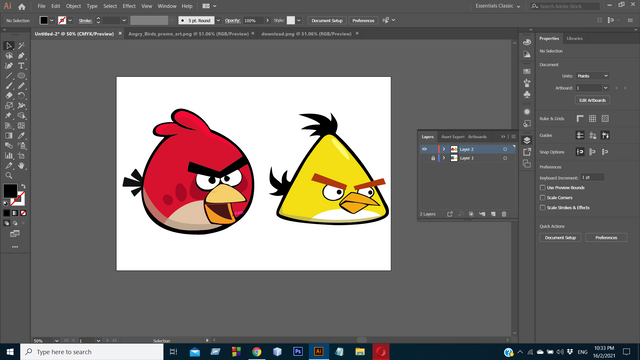This screenshot has width=640, height=360.
Task: Select the Gradient tool
Action: [9, 136]
